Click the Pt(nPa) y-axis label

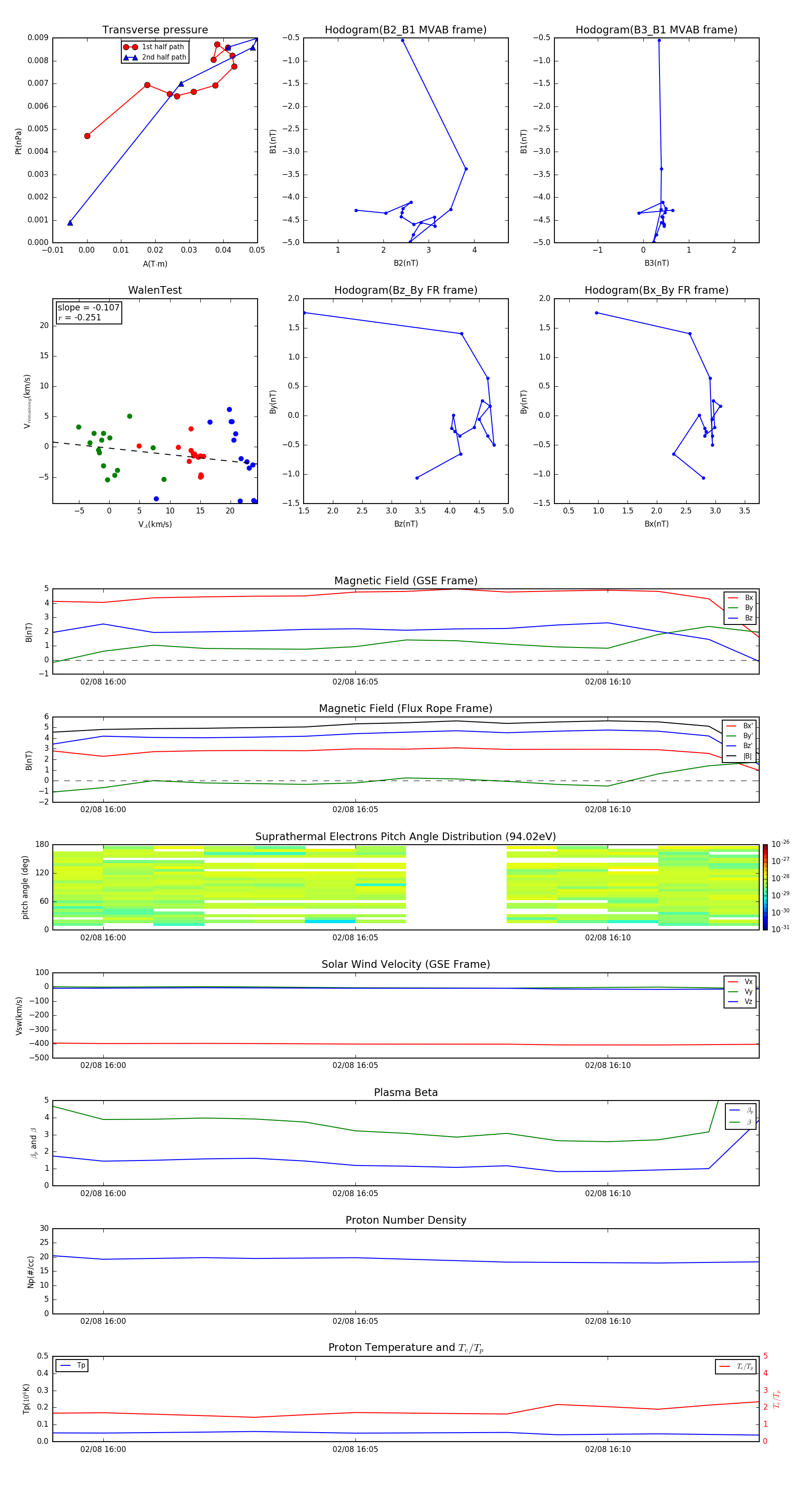tap(18, 141)
